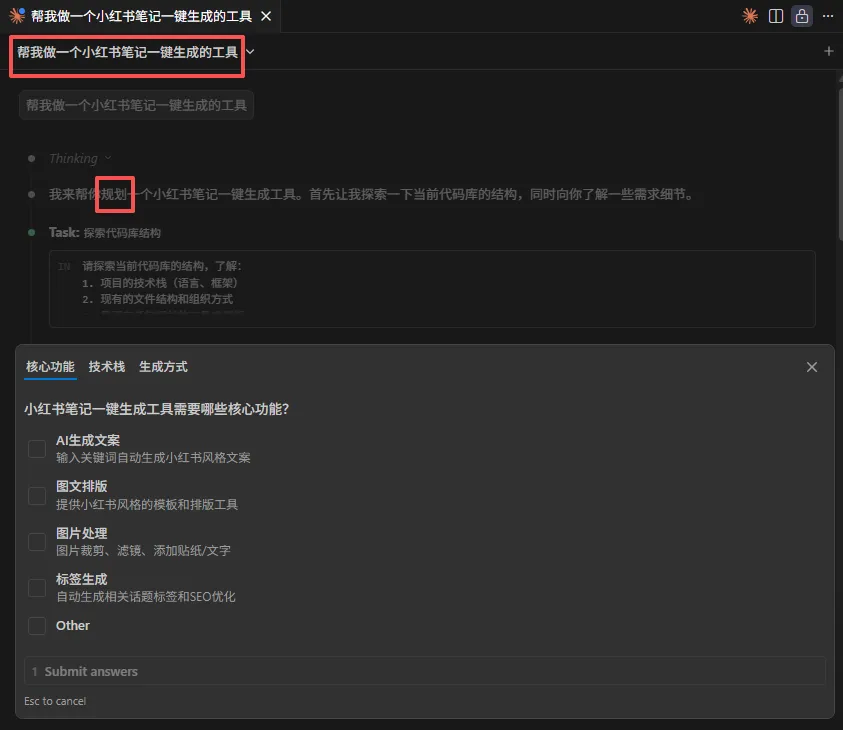Open the conversation title dropdown chevron
843x730 pixels.
(x=251, y=52)
